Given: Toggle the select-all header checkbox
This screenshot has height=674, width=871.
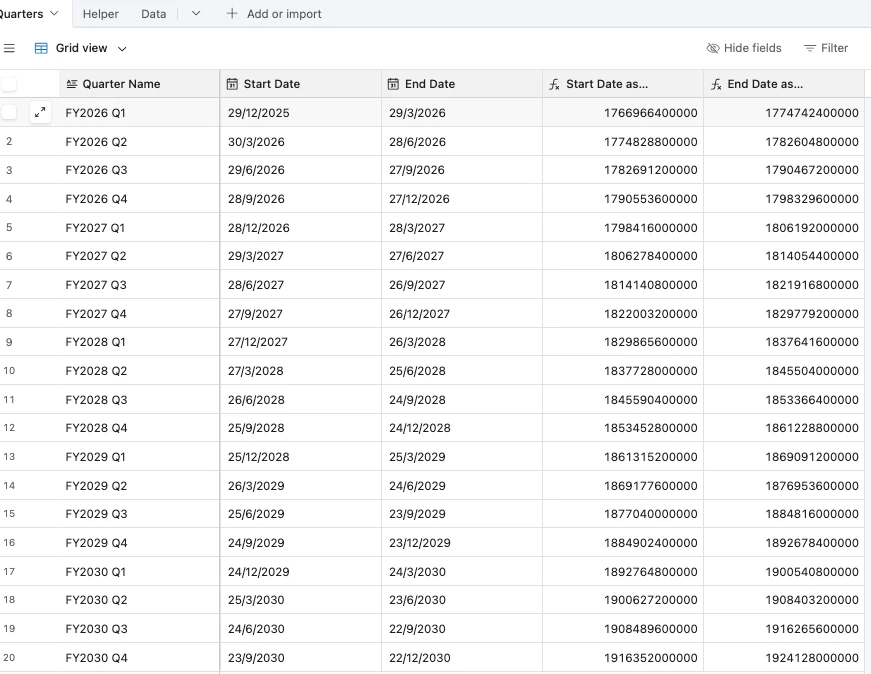Looking at the screenshot, I should 9,84.
